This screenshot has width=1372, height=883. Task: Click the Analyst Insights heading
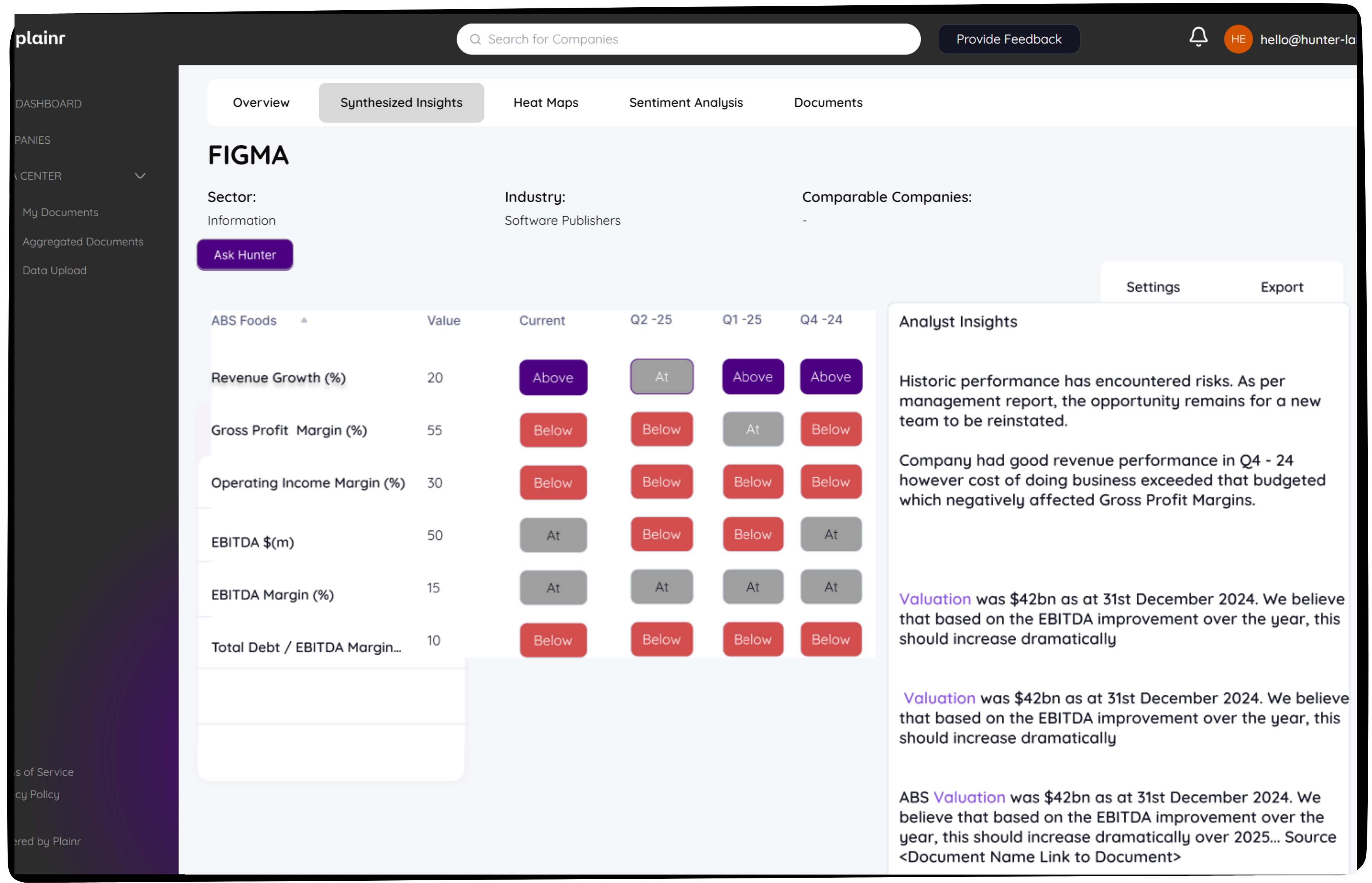958,322
